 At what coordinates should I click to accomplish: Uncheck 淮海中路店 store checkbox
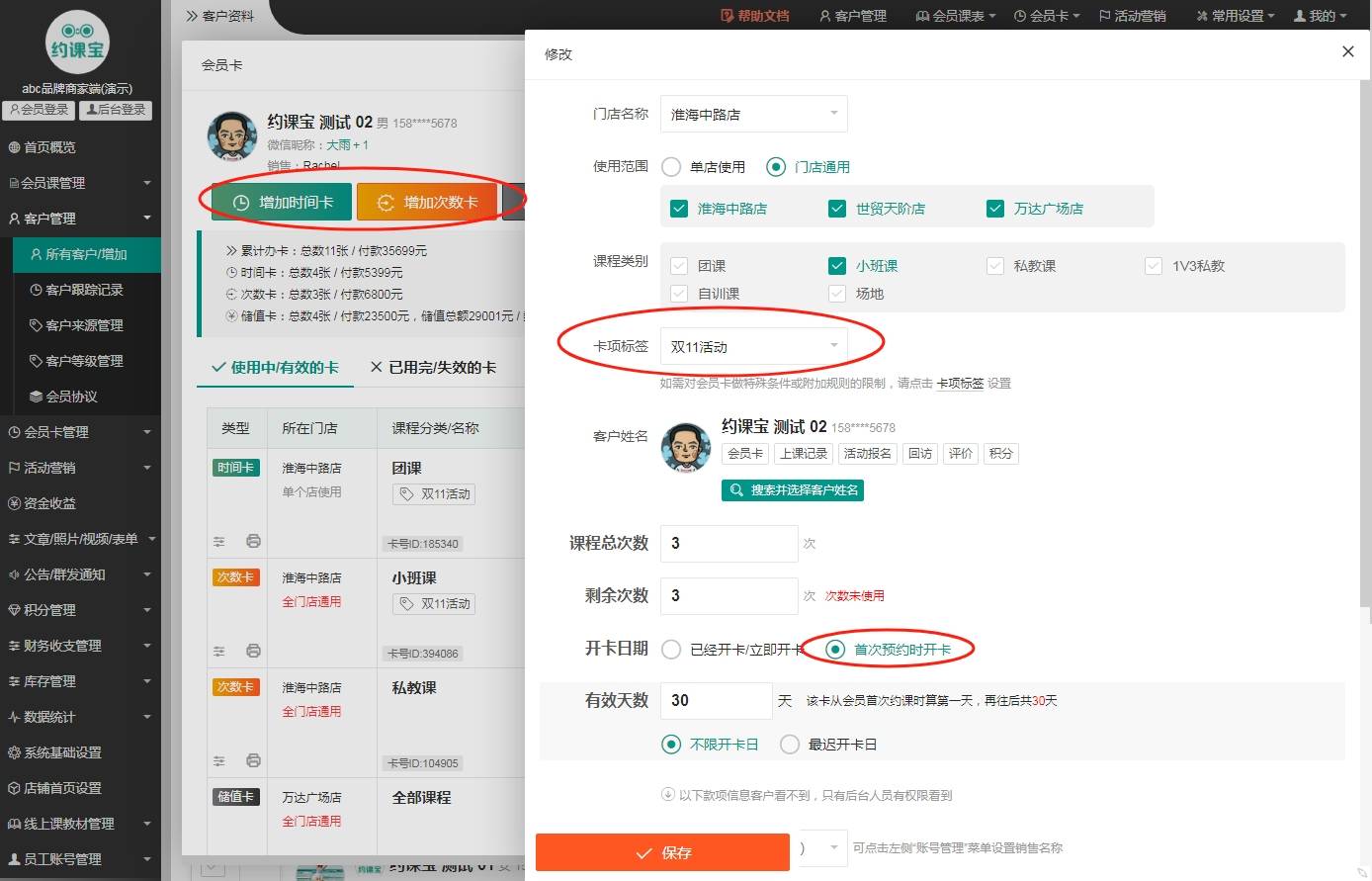click(679, 208)
